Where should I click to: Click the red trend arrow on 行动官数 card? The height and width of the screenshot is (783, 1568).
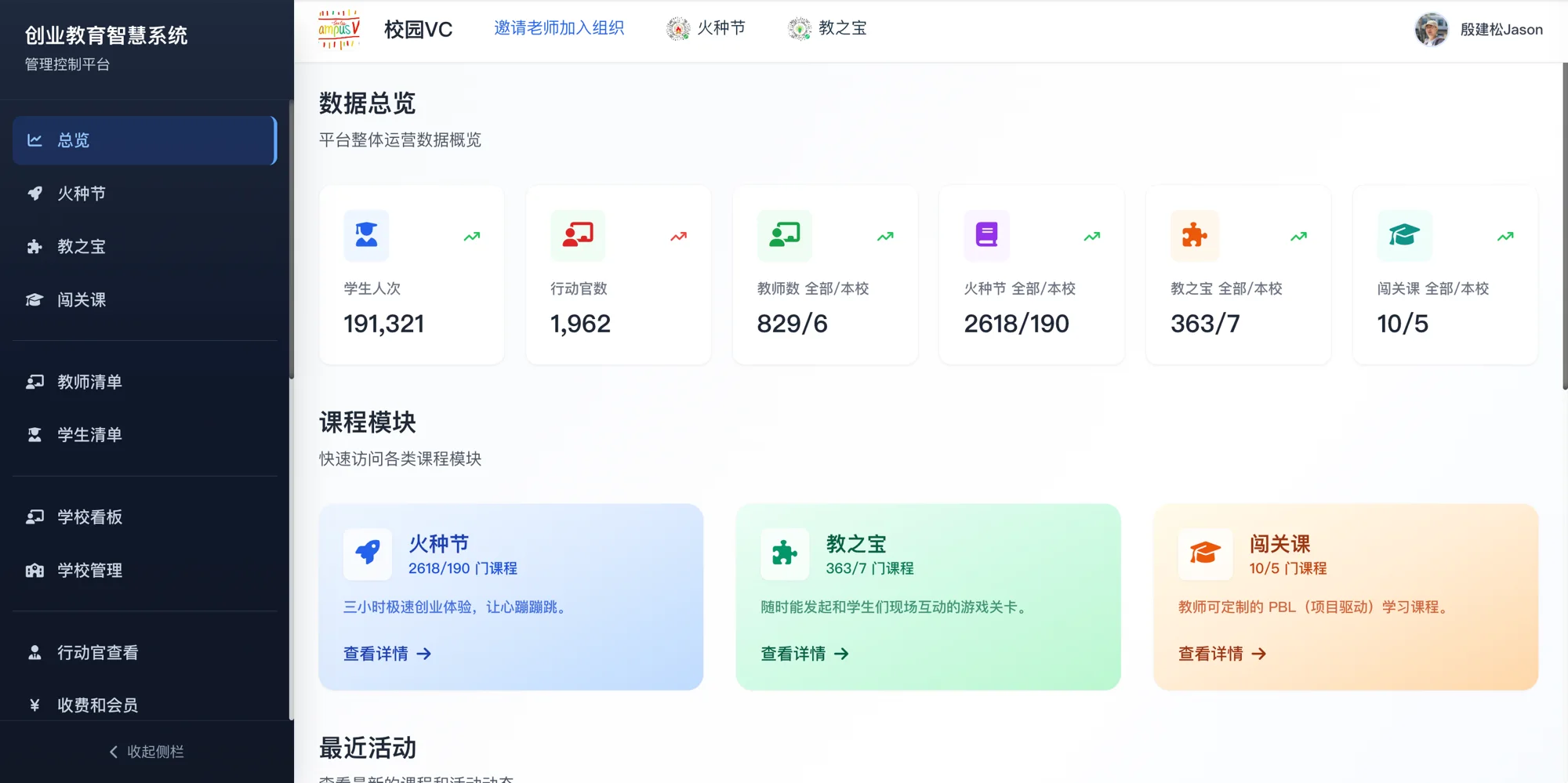(x=679, y=236)
